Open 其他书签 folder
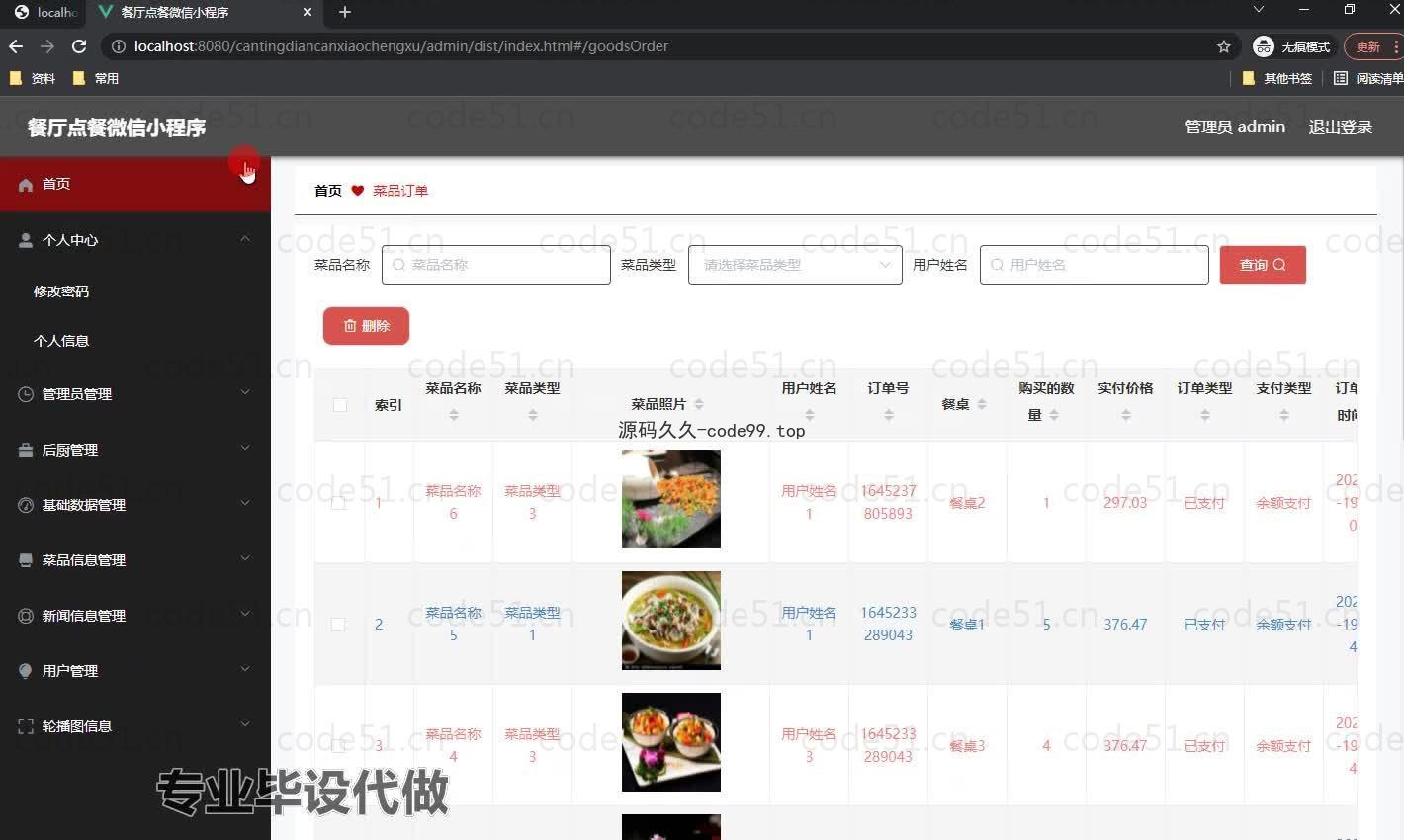 pos(1277,78)
